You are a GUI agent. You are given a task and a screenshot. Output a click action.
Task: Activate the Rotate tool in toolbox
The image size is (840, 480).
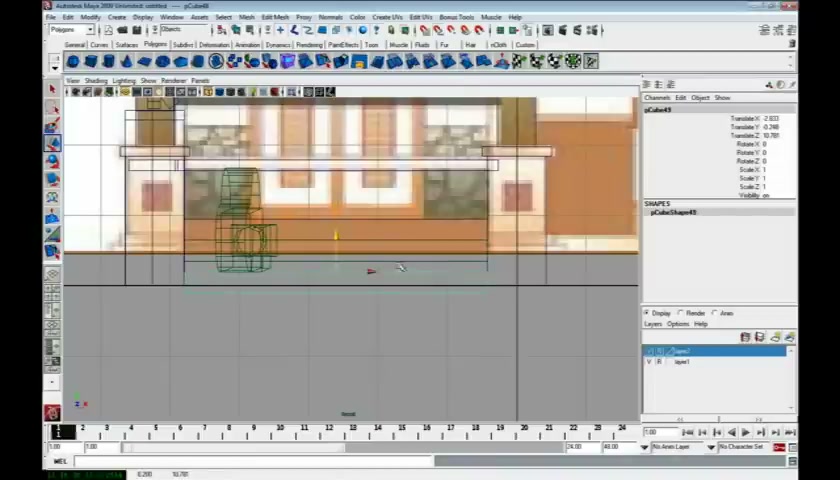(x=52, y=161)
